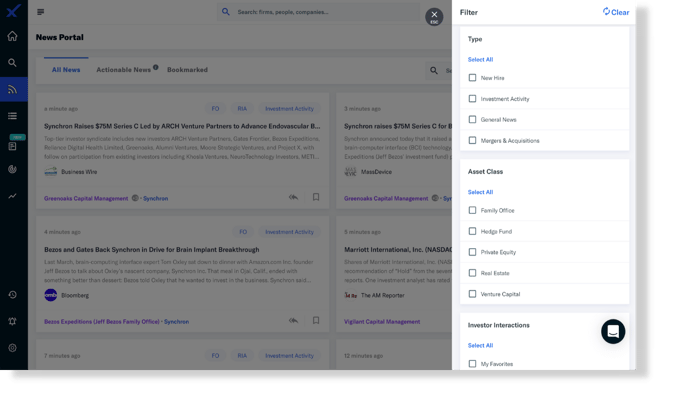
Task: Open the Synchron link in the Bezos card
Action: point(176,322)
